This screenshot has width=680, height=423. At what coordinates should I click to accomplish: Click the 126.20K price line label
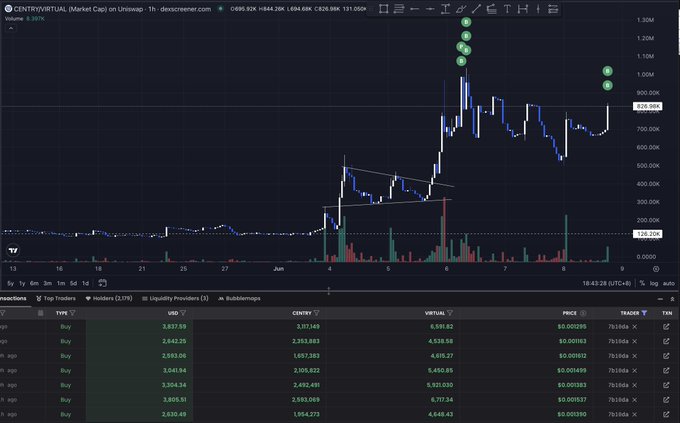tap(647, 234)
